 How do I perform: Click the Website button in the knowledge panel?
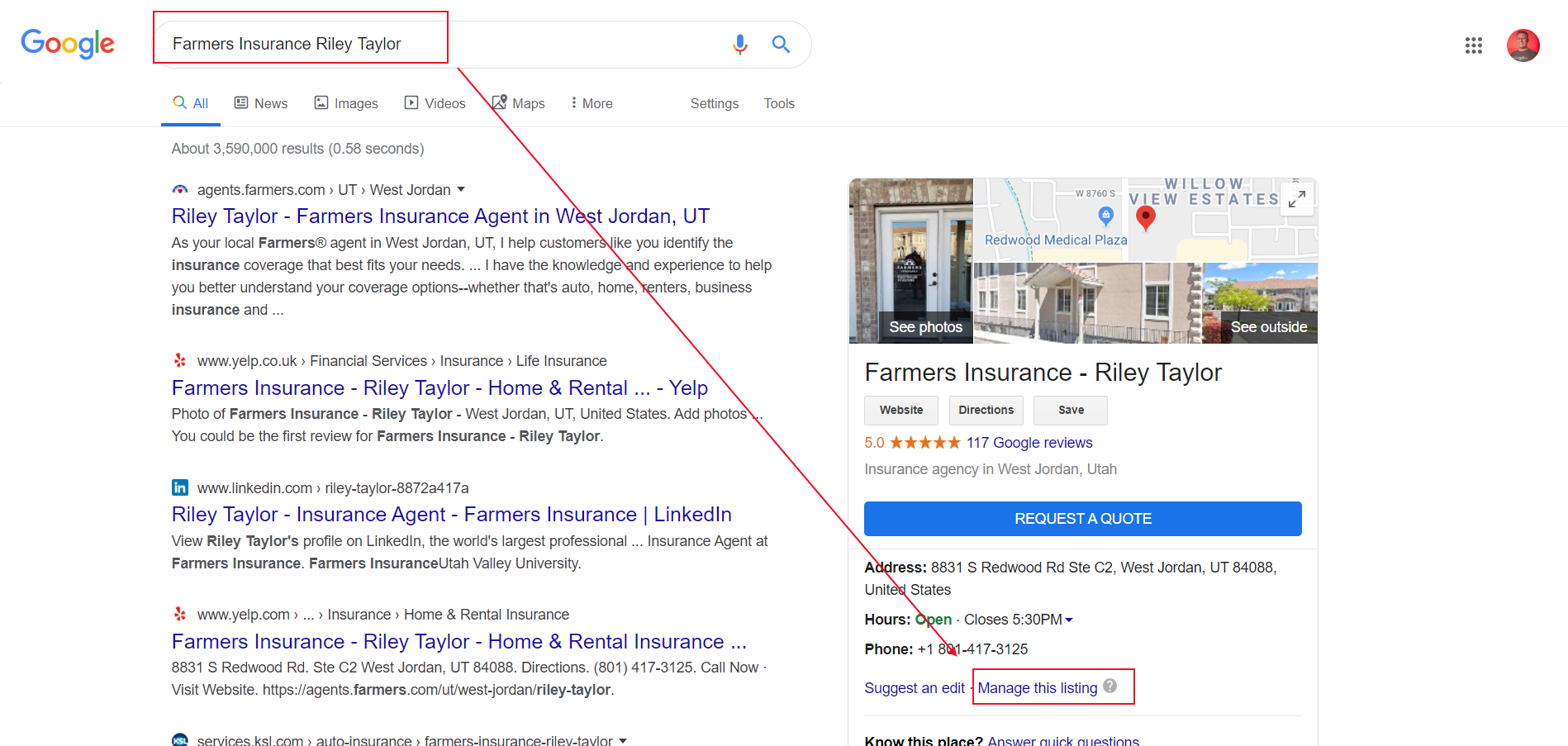901,411
